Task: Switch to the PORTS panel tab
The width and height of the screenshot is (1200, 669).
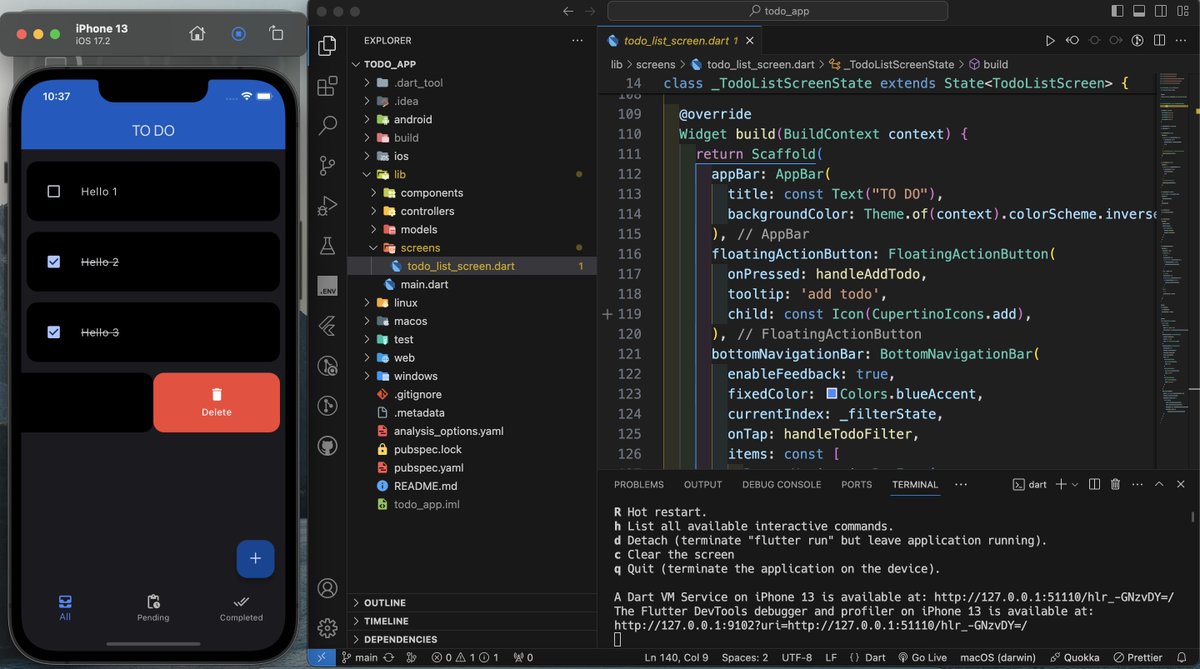Action: pyautogui.click(x=856, y=484)
